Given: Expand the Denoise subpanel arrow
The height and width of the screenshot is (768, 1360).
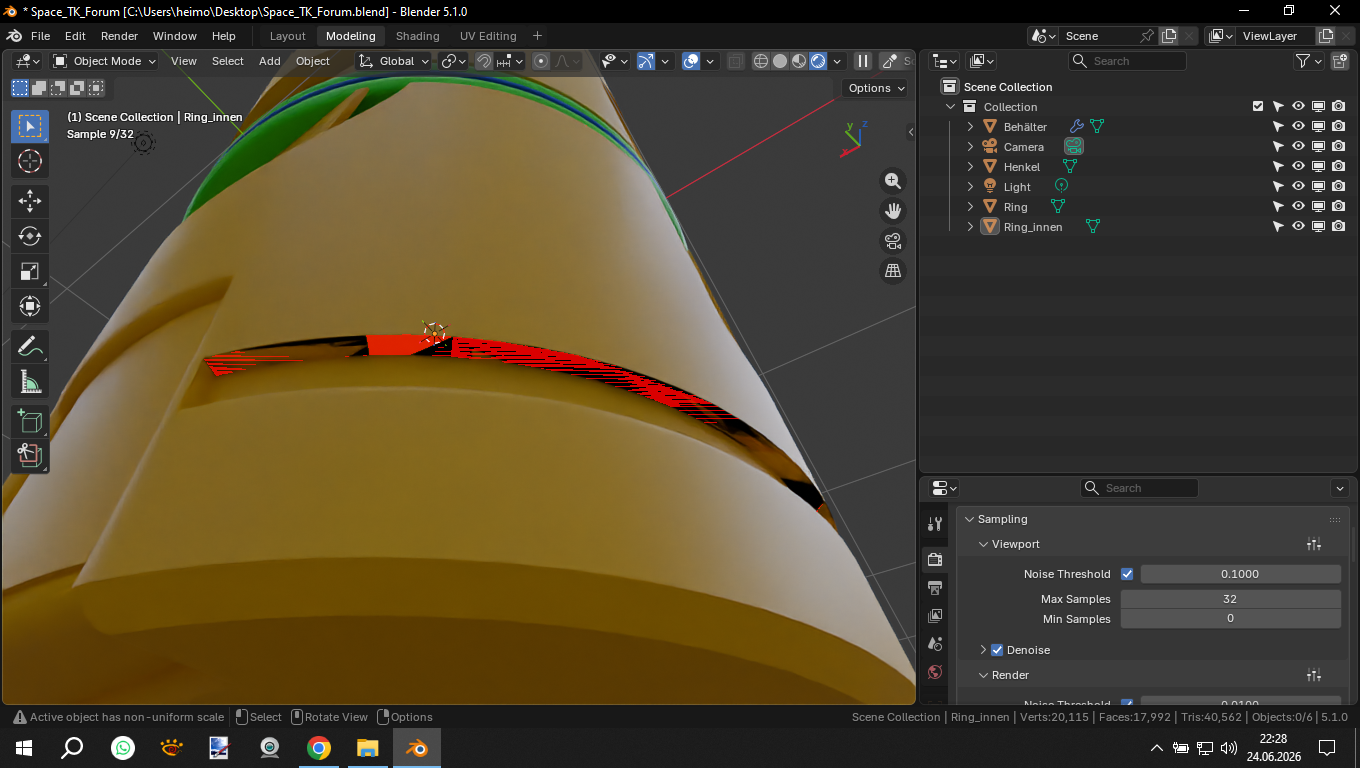Looking at the screenshot, I should [983, 650].
